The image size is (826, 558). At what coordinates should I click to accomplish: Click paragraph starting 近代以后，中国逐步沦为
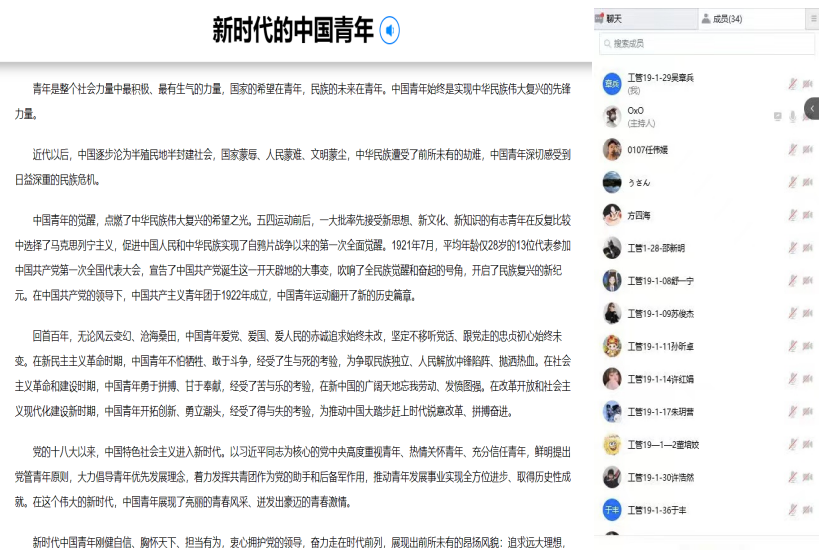(293, 167)
